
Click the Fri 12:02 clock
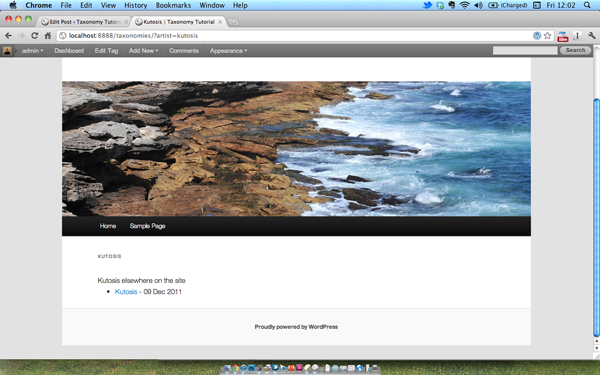561,5
